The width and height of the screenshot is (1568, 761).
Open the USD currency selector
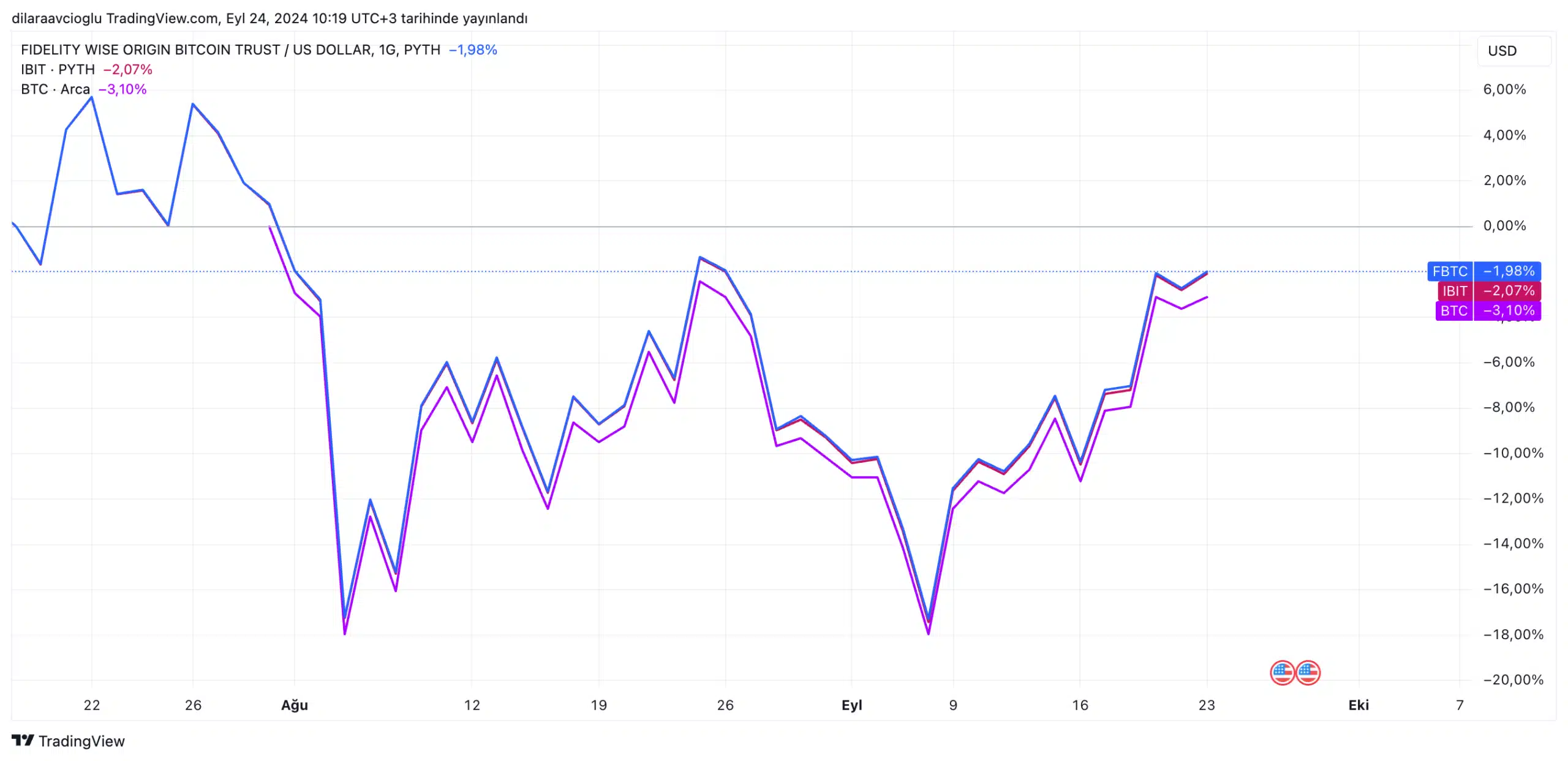[x=1514, y=51]
